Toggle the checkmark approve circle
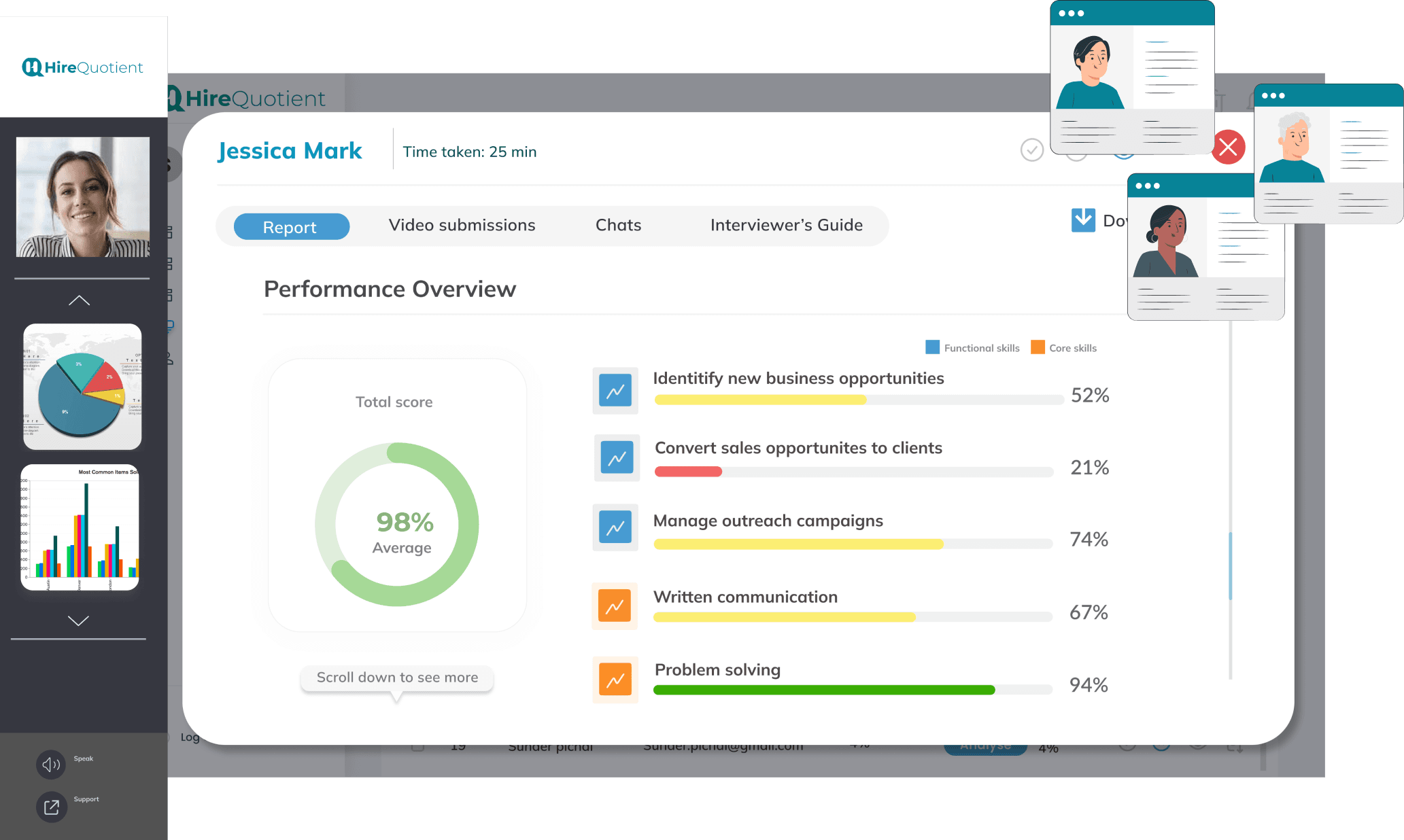The height and width of the screenshot is (840, 1404). coord(1031,150)
